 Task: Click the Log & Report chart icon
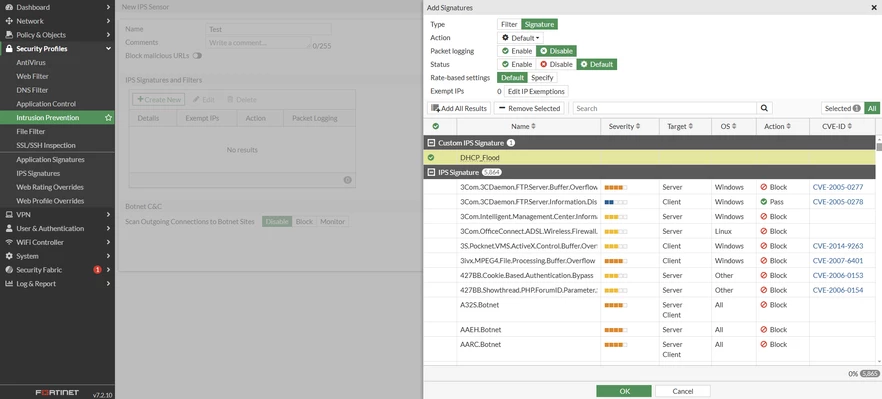[x=9, y=284]
